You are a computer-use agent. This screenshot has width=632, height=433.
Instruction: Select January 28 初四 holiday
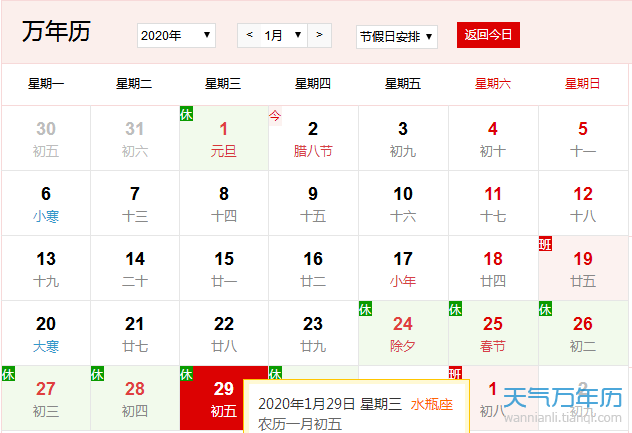[135, 398]
